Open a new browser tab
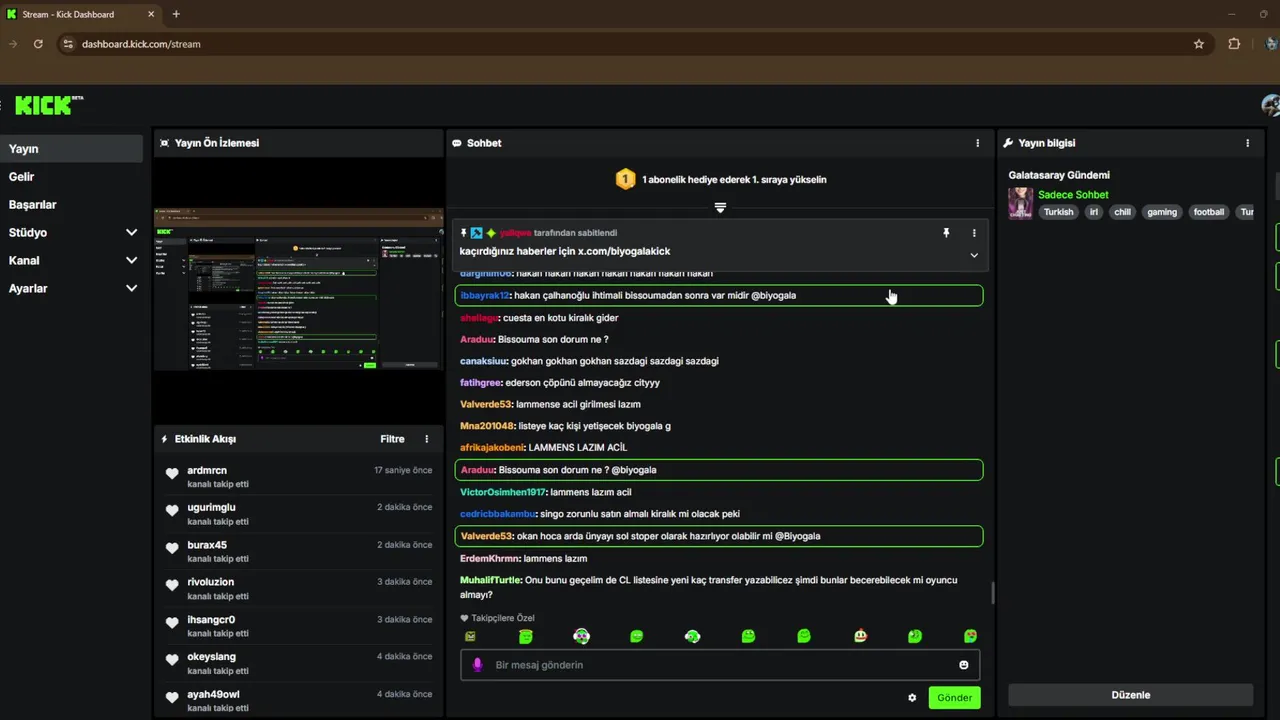This screenshot has height=720, width=1280. (176, 14)
